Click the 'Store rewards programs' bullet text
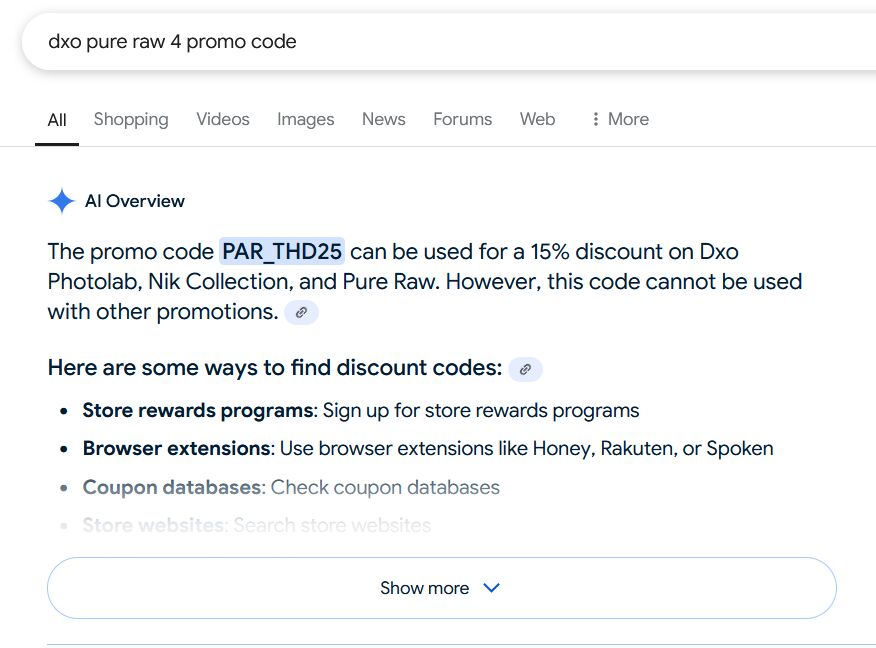Screen dimensions: 876x648 point(197,410)
